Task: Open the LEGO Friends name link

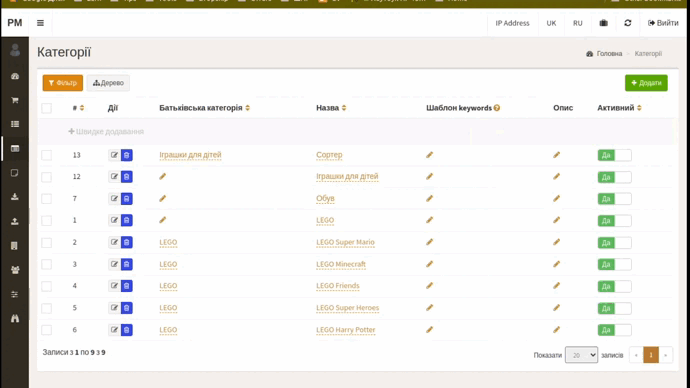Action: click(338, 286)
